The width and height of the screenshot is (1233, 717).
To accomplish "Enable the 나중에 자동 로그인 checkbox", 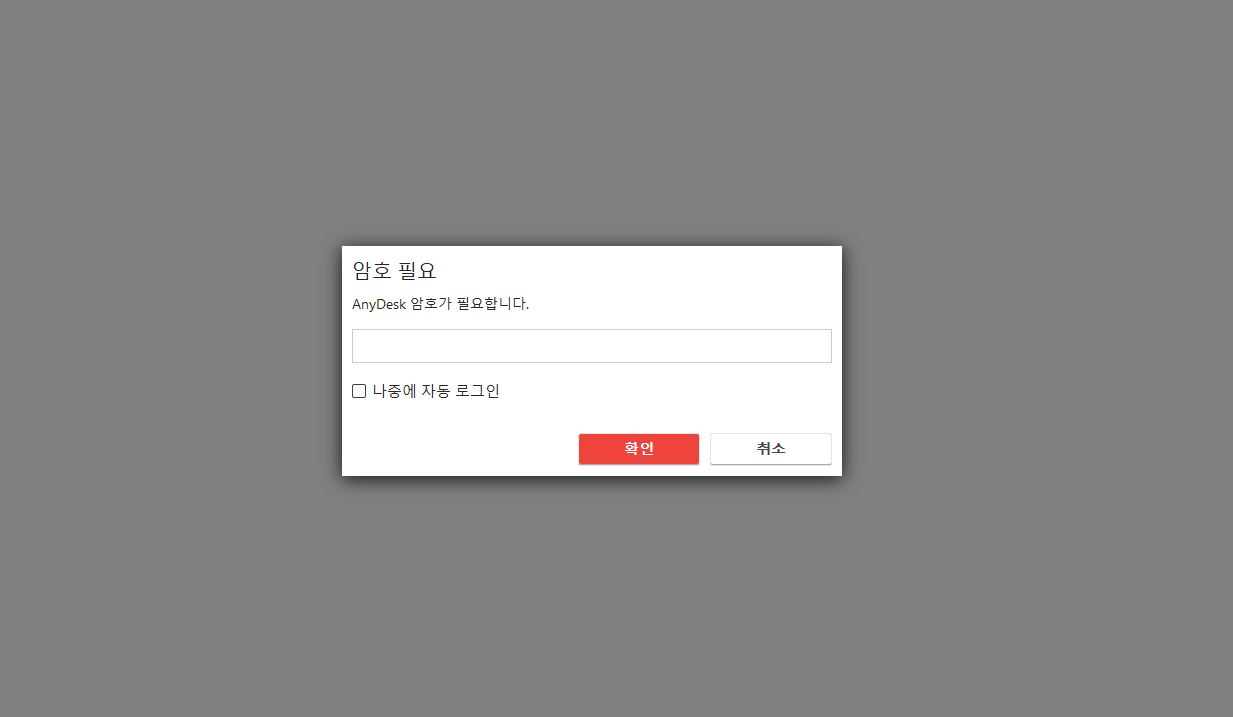I will (x=359, y=391).
